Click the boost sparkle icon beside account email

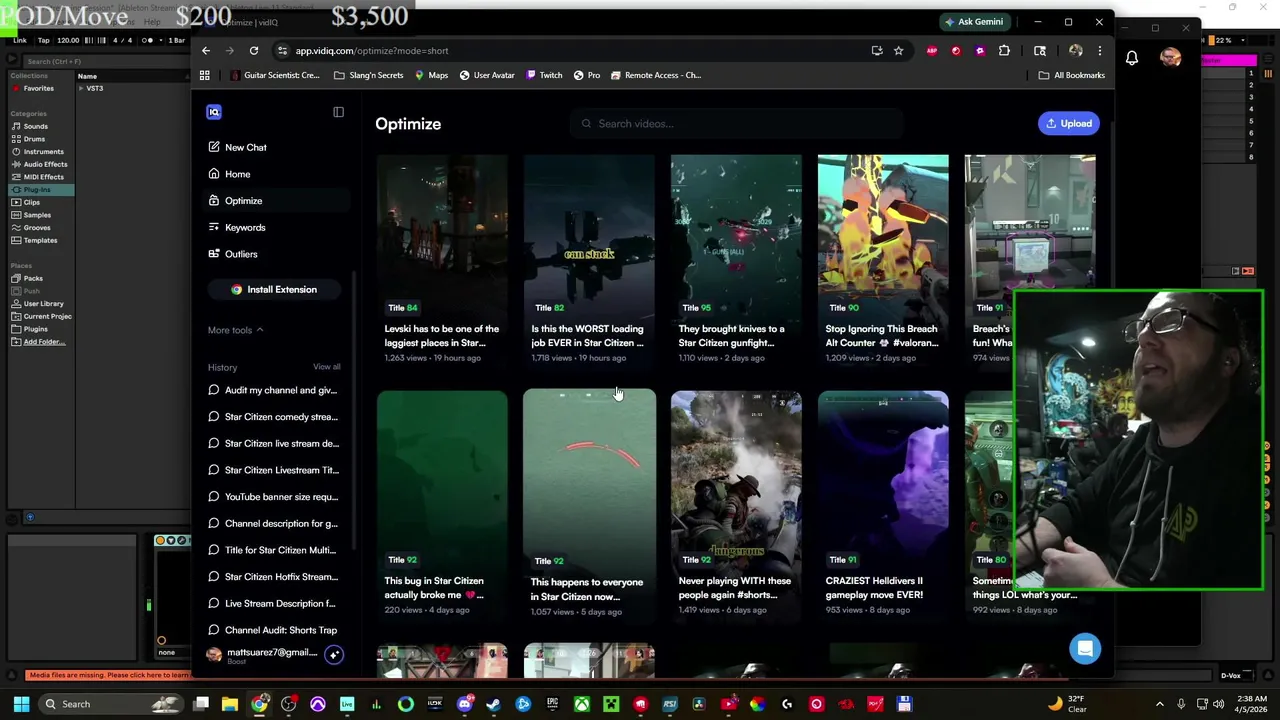tap(334, 655)
